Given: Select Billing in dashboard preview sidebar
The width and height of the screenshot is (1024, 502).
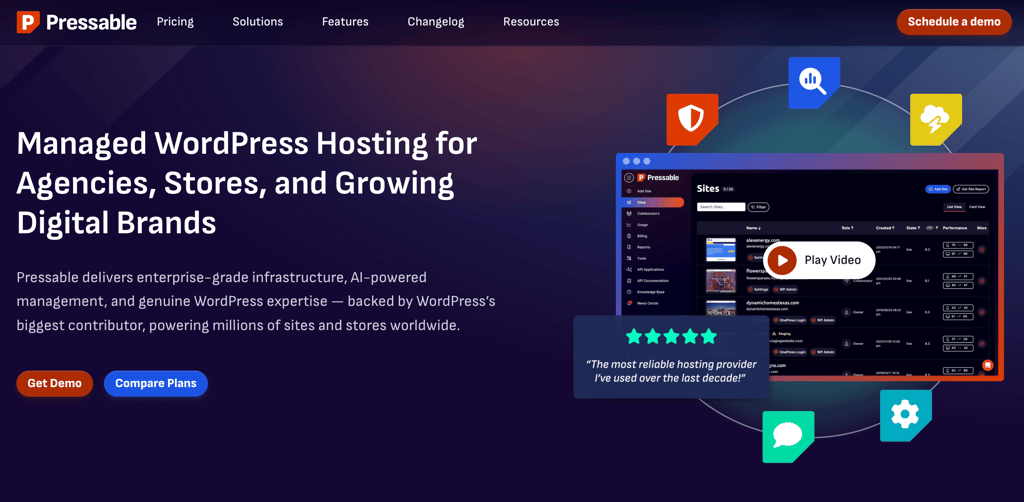Looking at the screenshot, I should 642,236.
